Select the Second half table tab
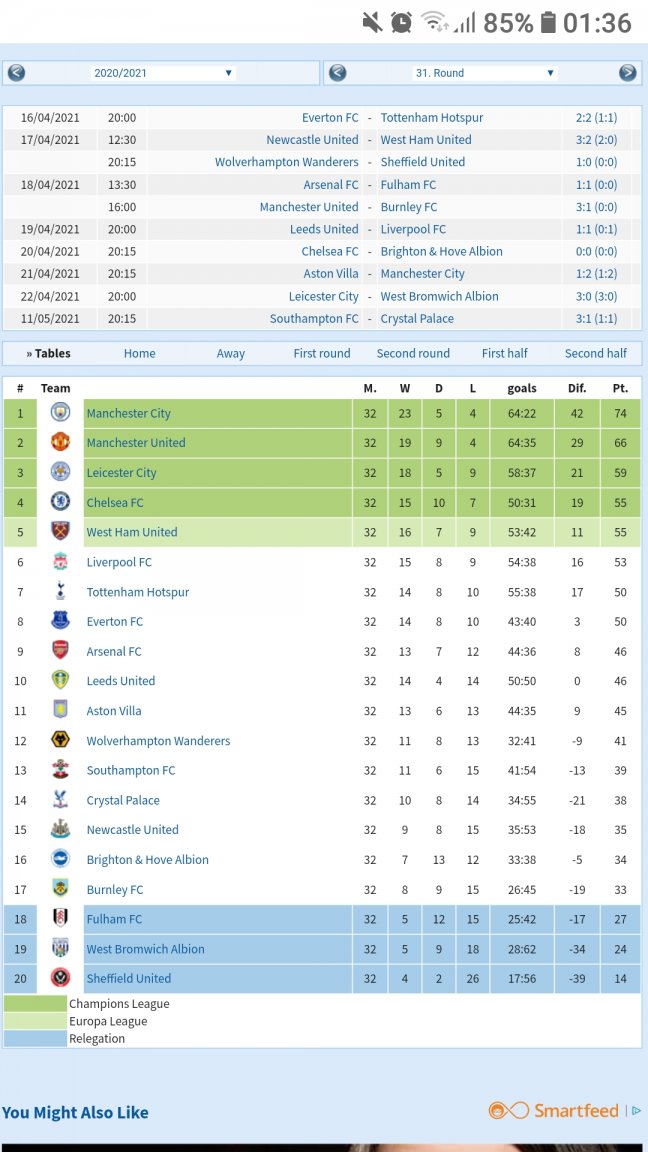 click(596, 353)
